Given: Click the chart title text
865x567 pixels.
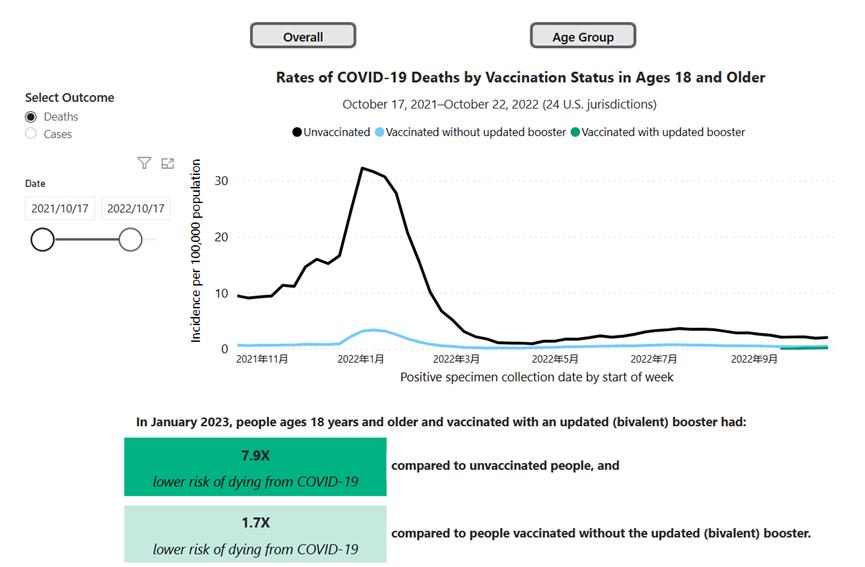Looking at the screenshot, I should click(x=520, y=77).
